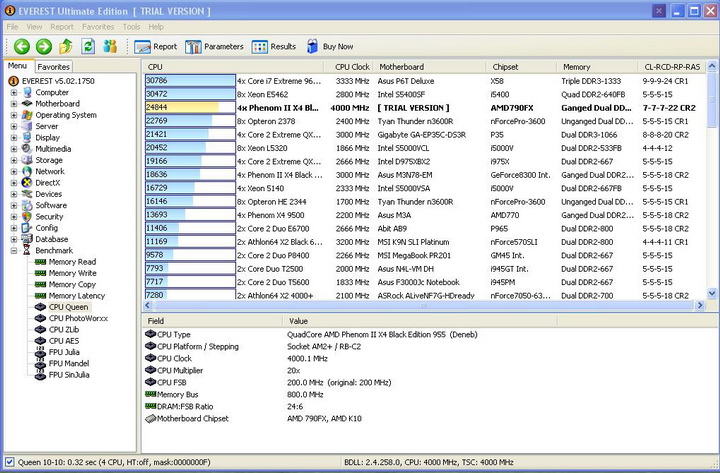Collapse the Benchmark tree node
The width and height of the screenshot is (720, 473).
[14, 250]
